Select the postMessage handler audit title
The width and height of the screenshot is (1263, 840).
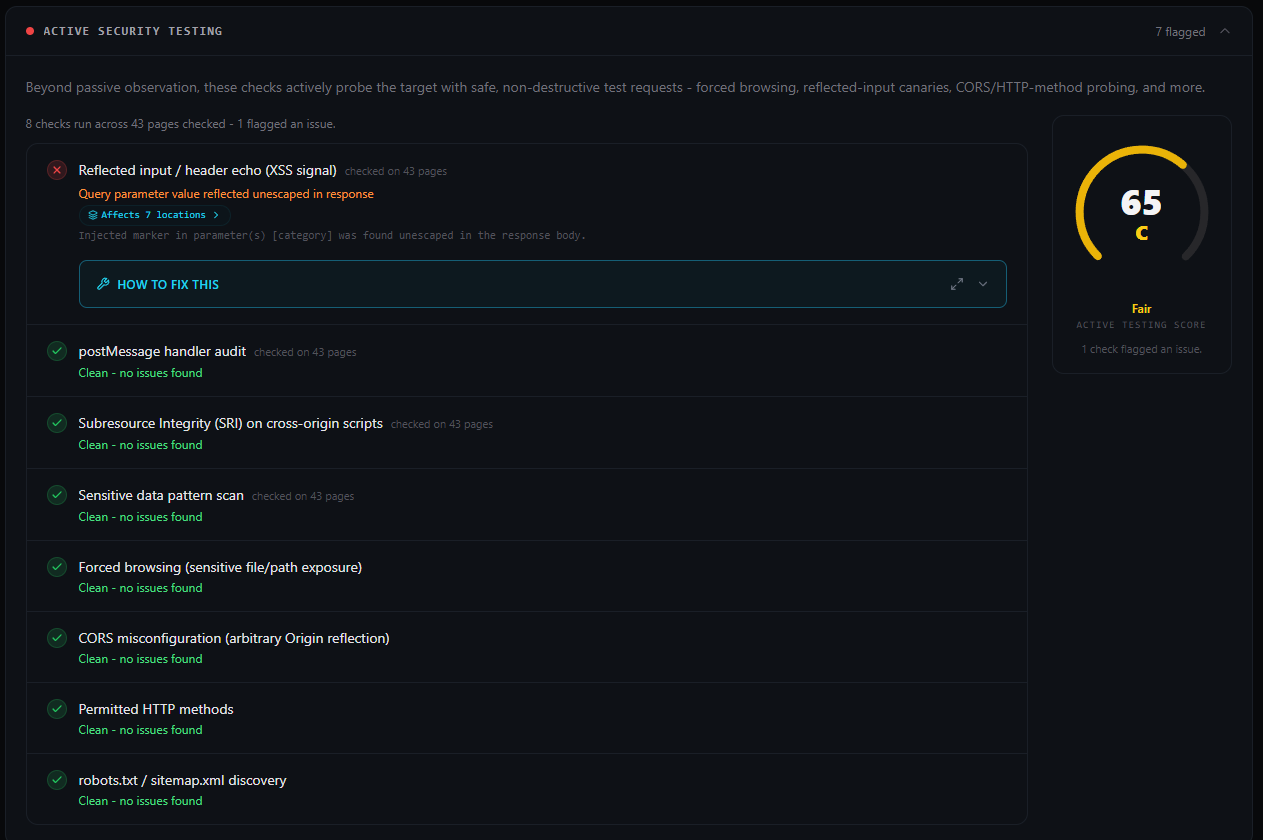coord(162,351)
